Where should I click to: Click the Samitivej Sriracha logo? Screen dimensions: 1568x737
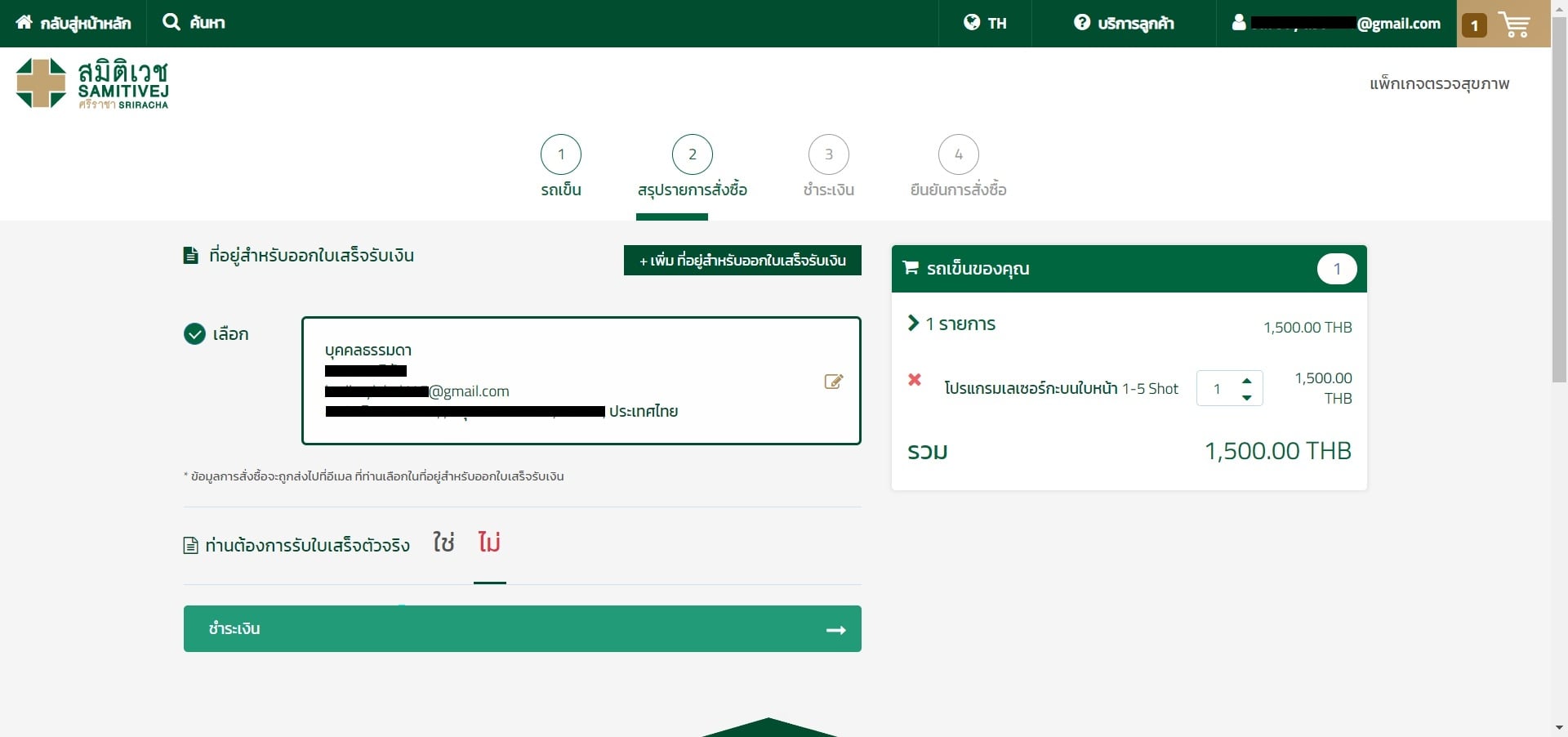pyautogui.click(x=92, y=83)
